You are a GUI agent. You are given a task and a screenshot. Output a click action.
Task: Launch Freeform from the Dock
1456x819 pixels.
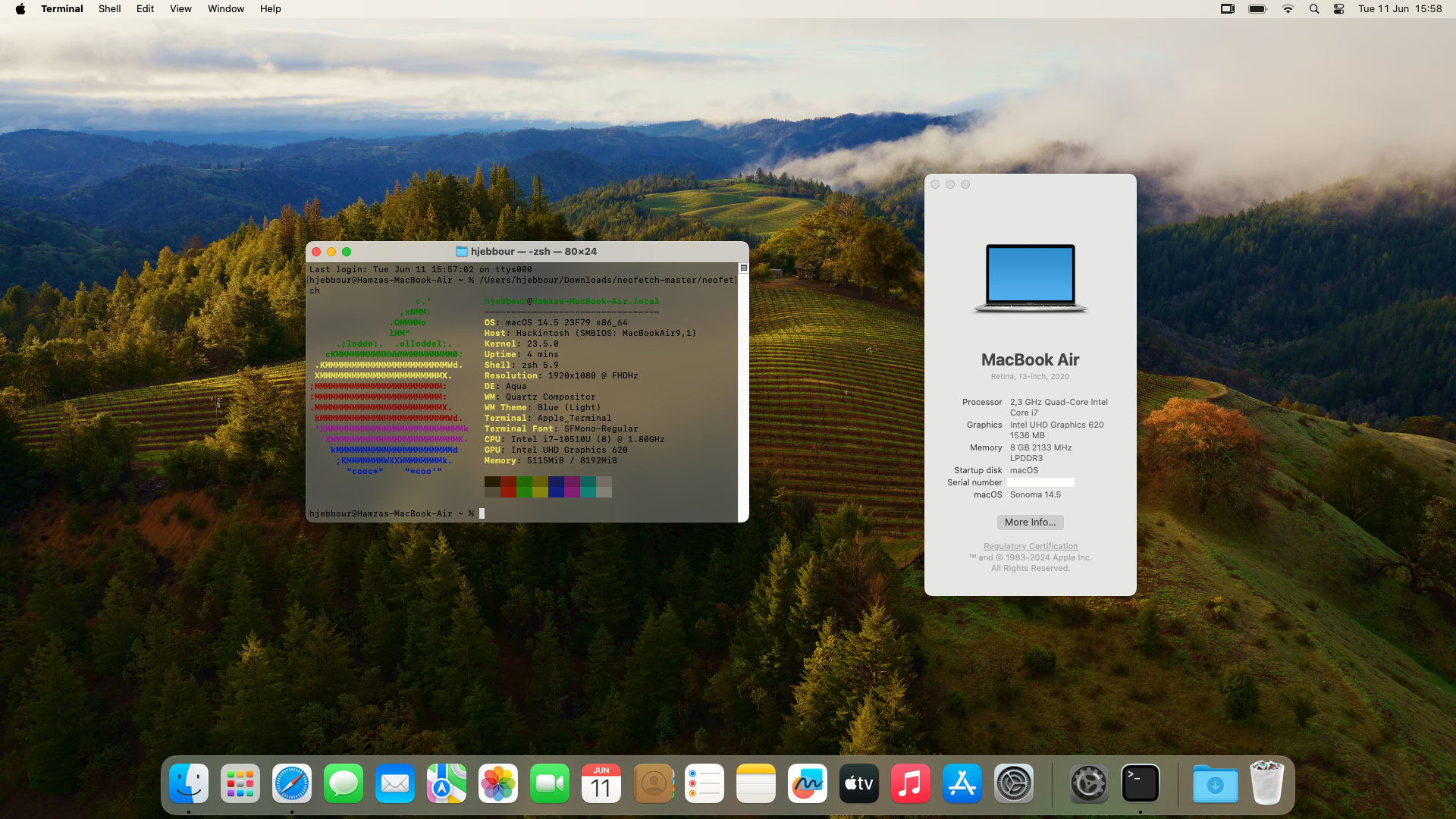[808, 783]
